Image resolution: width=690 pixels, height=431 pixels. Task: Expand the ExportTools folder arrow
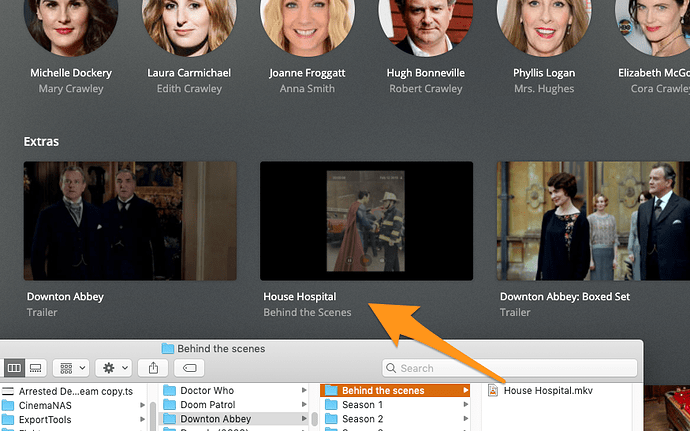pos(142,419)
